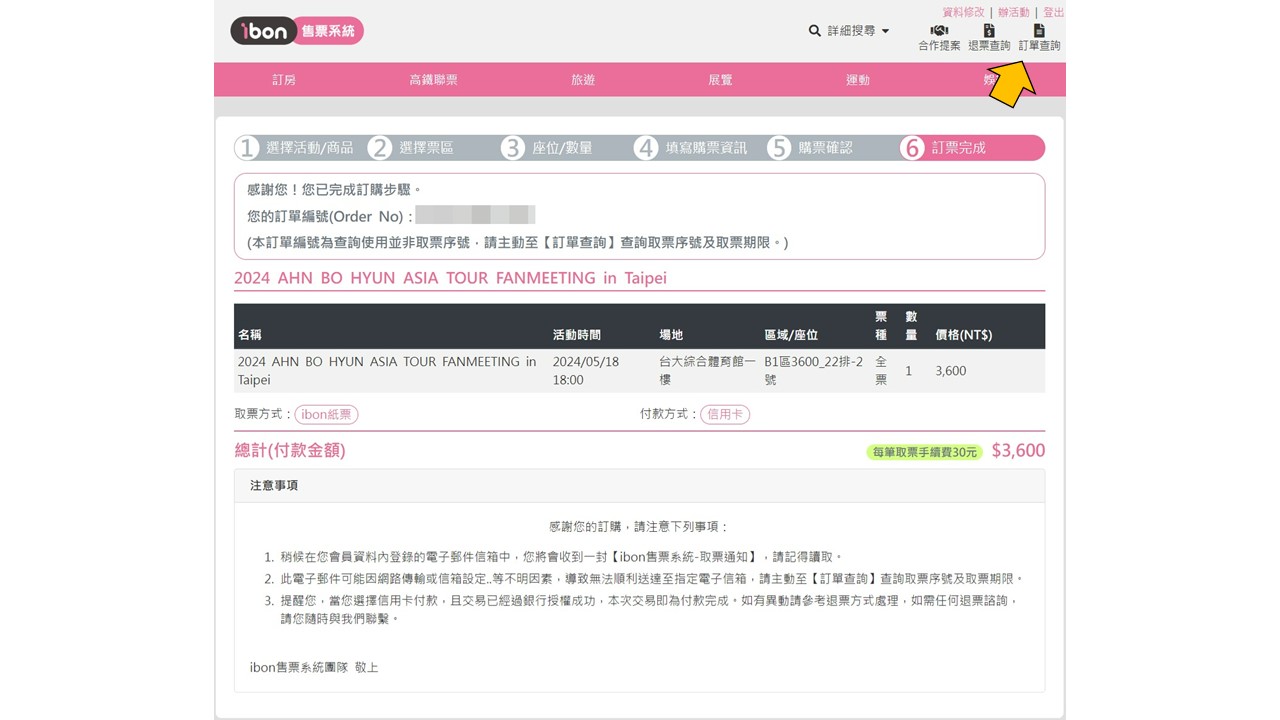This screenshot has height=720, width=1280.
Task: Click the event title heading in pink
Action: pyautogui.click(x=450, y=278)
